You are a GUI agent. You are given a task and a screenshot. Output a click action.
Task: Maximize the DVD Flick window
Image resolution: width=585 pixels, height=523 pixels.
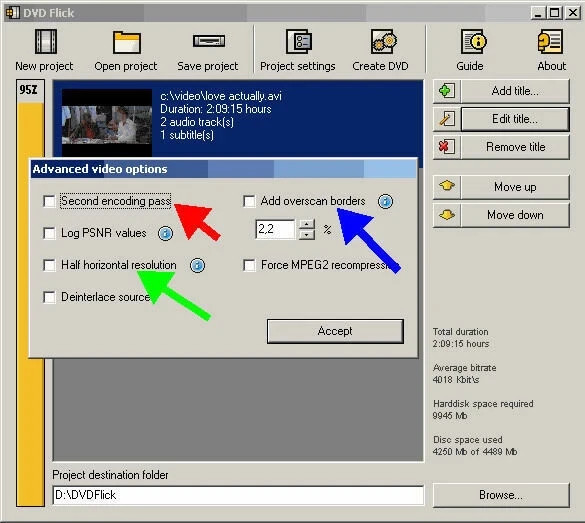coord(555,13)
